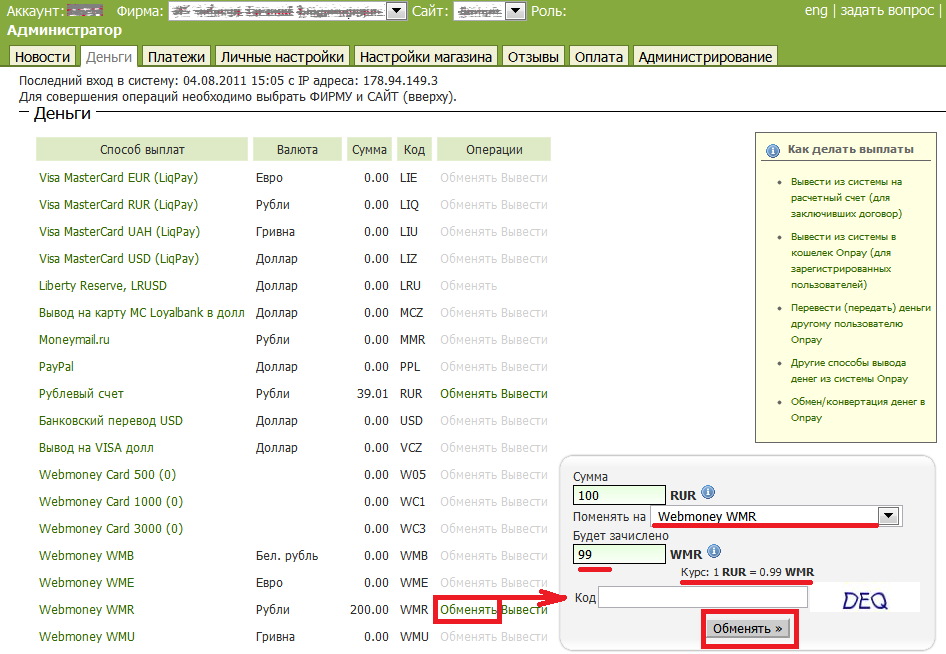Switch to the Новости tab
The width and height of the screenshot is (946, 654).
point(43,57)
